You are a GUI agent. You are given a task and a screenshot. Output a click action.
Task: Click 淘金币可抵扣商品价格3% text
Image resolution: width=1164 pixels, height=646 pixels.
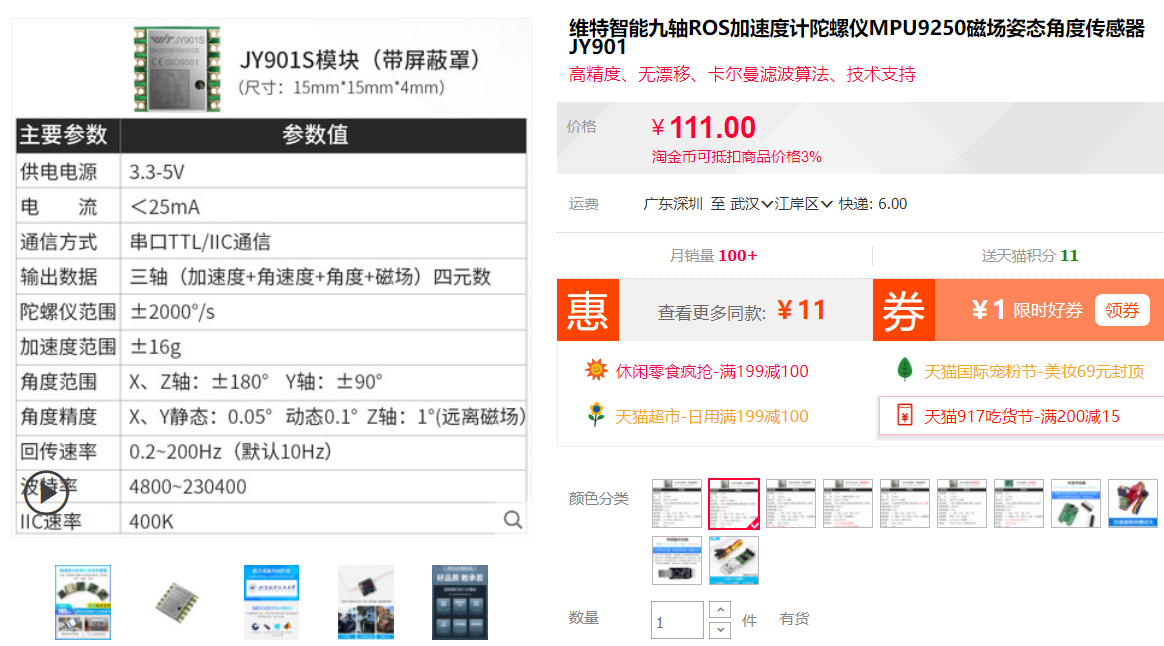pos(736,157)
